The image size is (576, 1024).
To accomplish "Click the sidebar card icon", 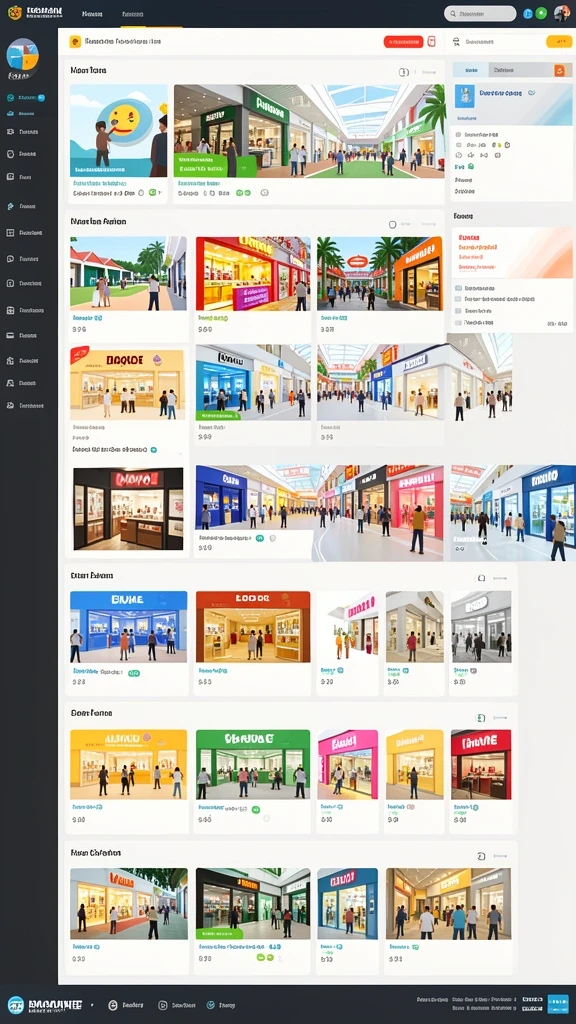I will 10,335.
